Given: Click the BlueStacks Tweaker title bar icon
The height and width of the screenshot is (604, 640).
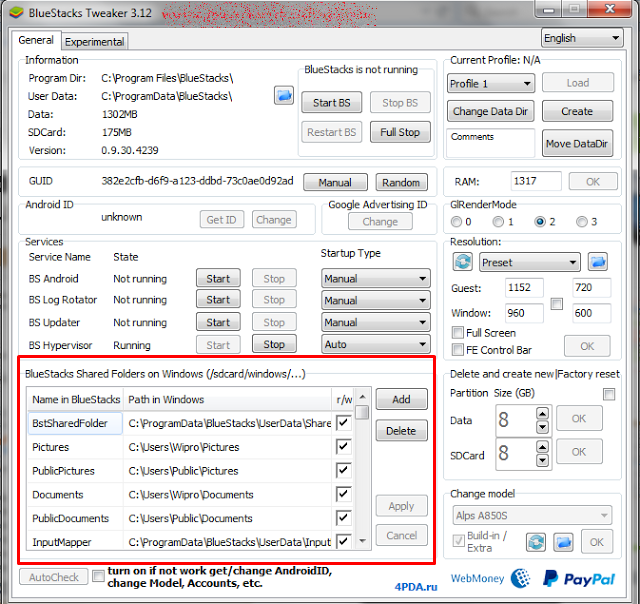Looking at the screenshot, I should 17,13.
